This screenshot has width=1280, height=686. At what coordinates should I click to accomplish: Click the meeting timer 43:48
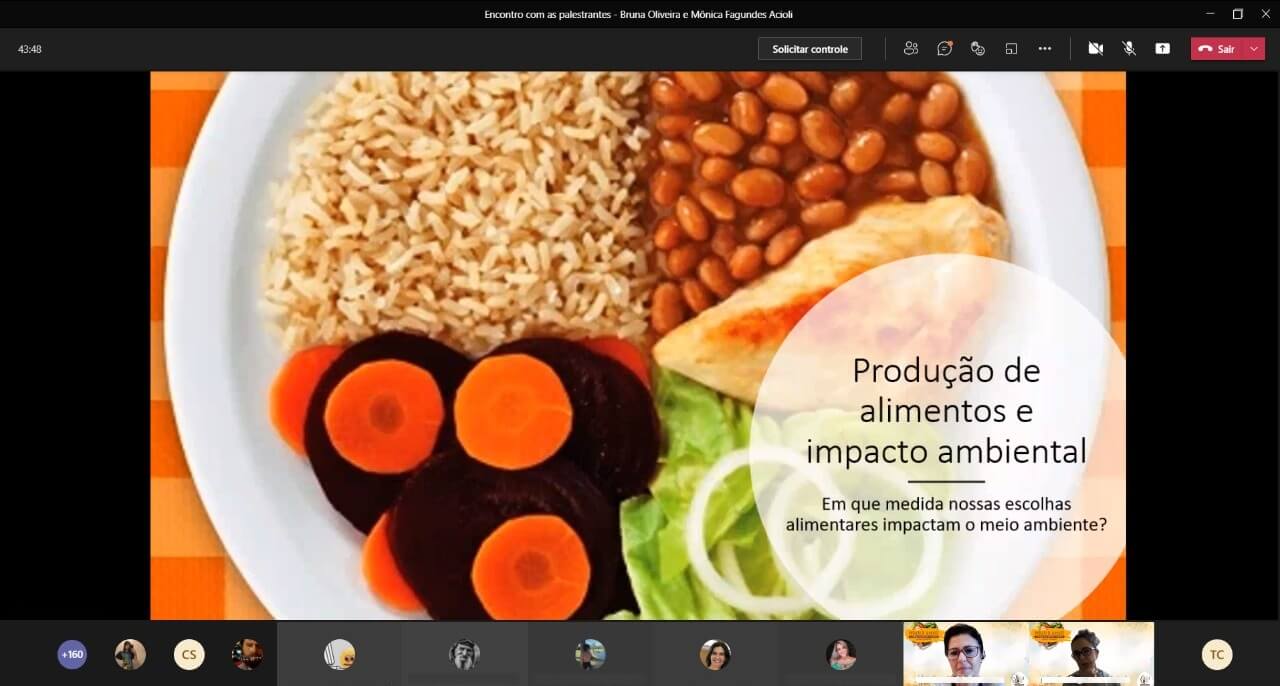pyautogui.click(x=30, y=49)
